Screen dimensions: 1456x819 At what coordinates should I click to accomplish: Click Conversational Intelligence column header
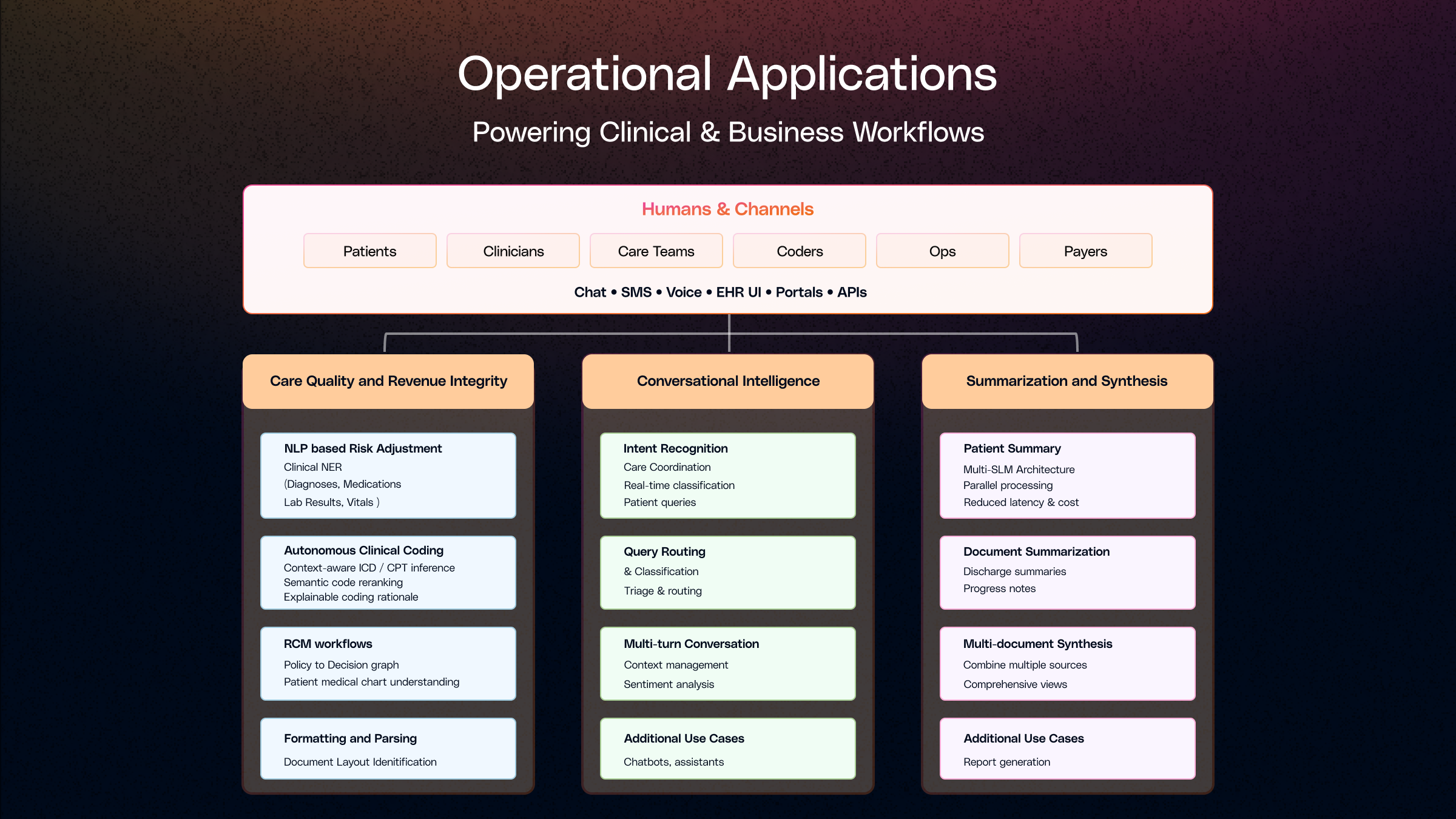coord(728,381)
